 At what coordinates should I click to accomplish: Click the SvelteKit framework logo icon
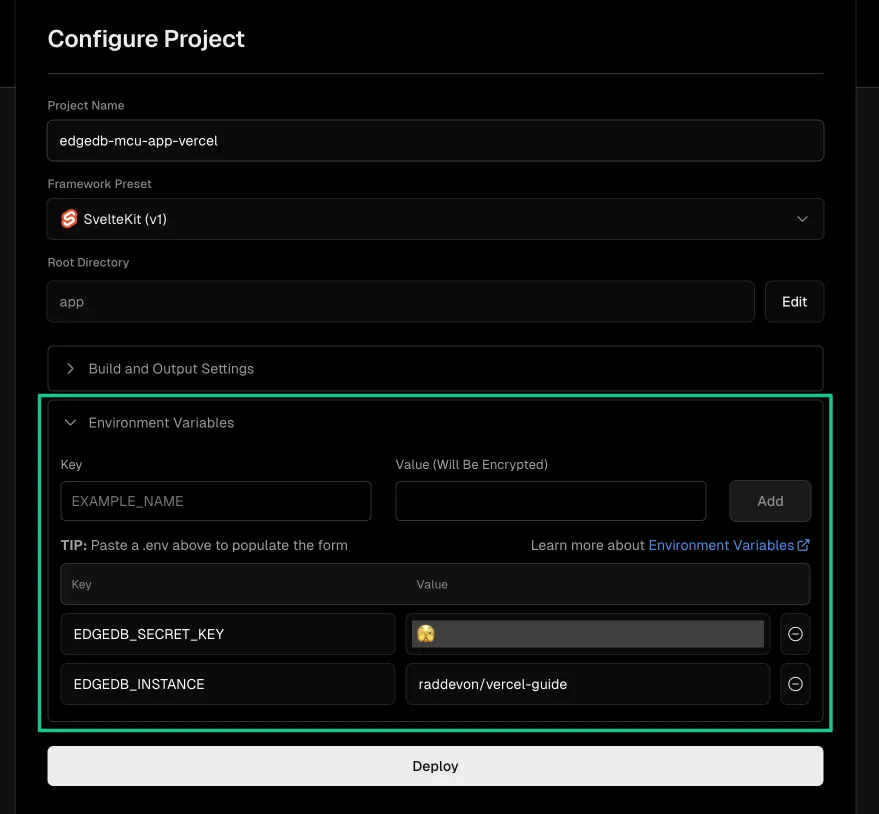pyautogui.click(x=67, y=218)
